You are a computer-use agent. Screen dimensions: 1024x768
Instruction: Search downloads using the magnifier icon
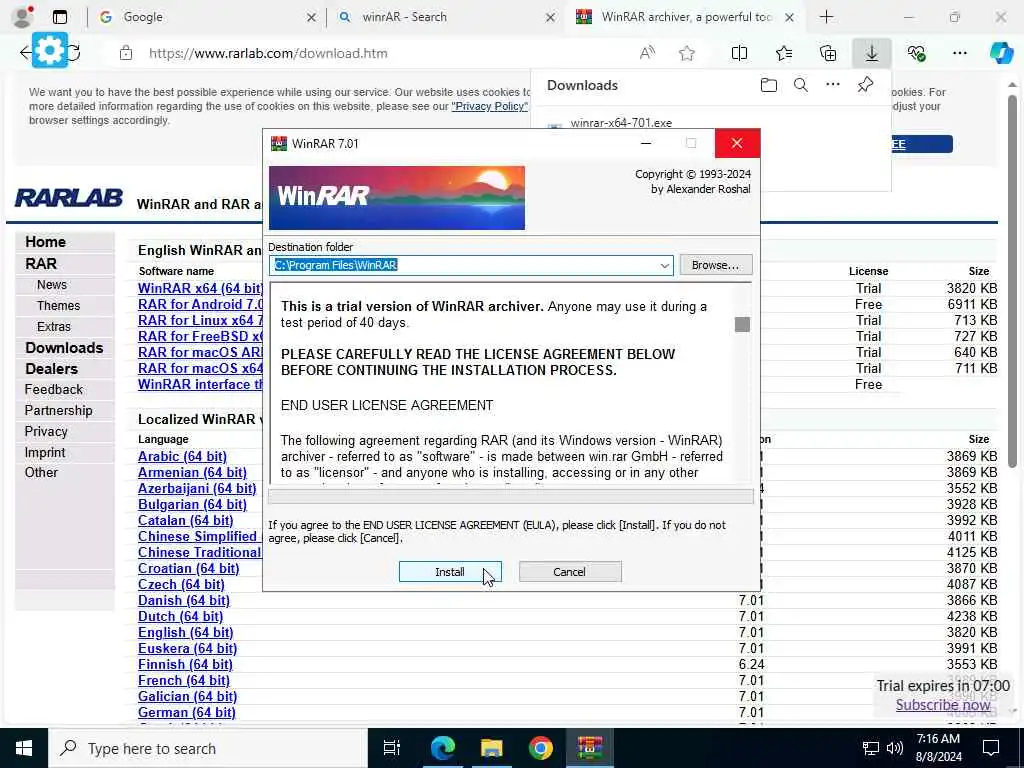(801, 85)
